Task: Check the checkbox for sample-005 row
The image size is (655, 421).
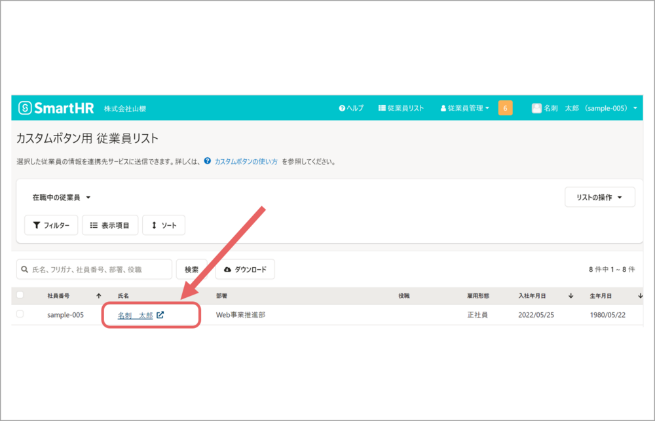Action: 20,315
